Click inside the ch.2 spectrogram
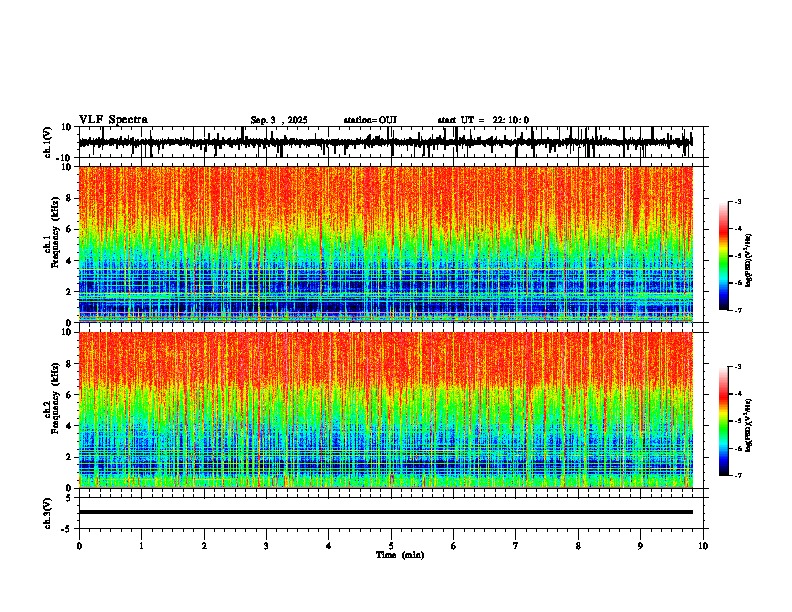 click(386, 410)
